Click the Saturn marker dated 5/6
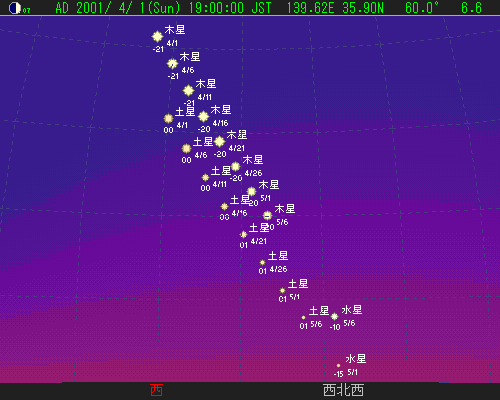 pos(303,318)
